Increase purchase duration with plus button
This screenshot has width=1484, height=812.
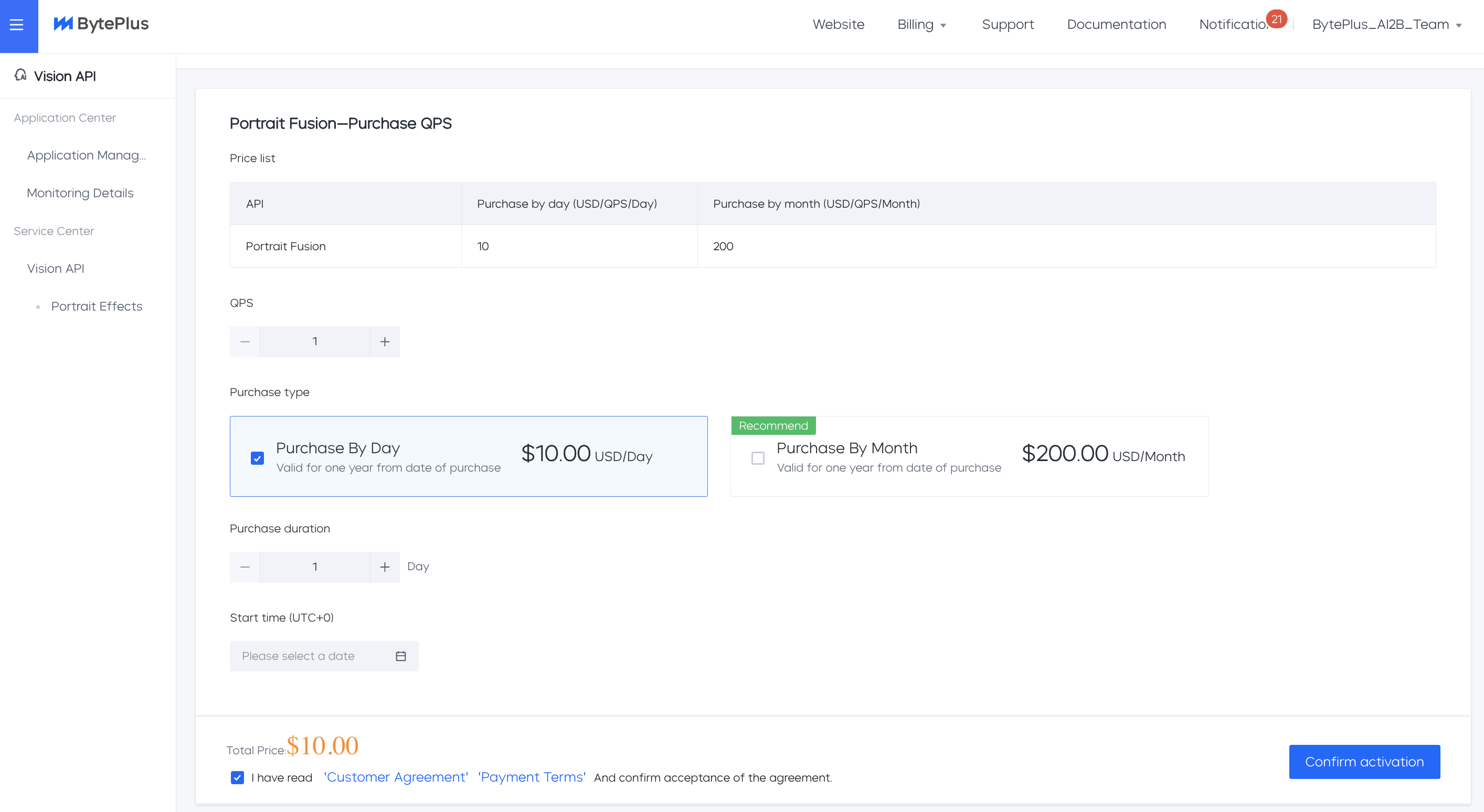point(384,567)
